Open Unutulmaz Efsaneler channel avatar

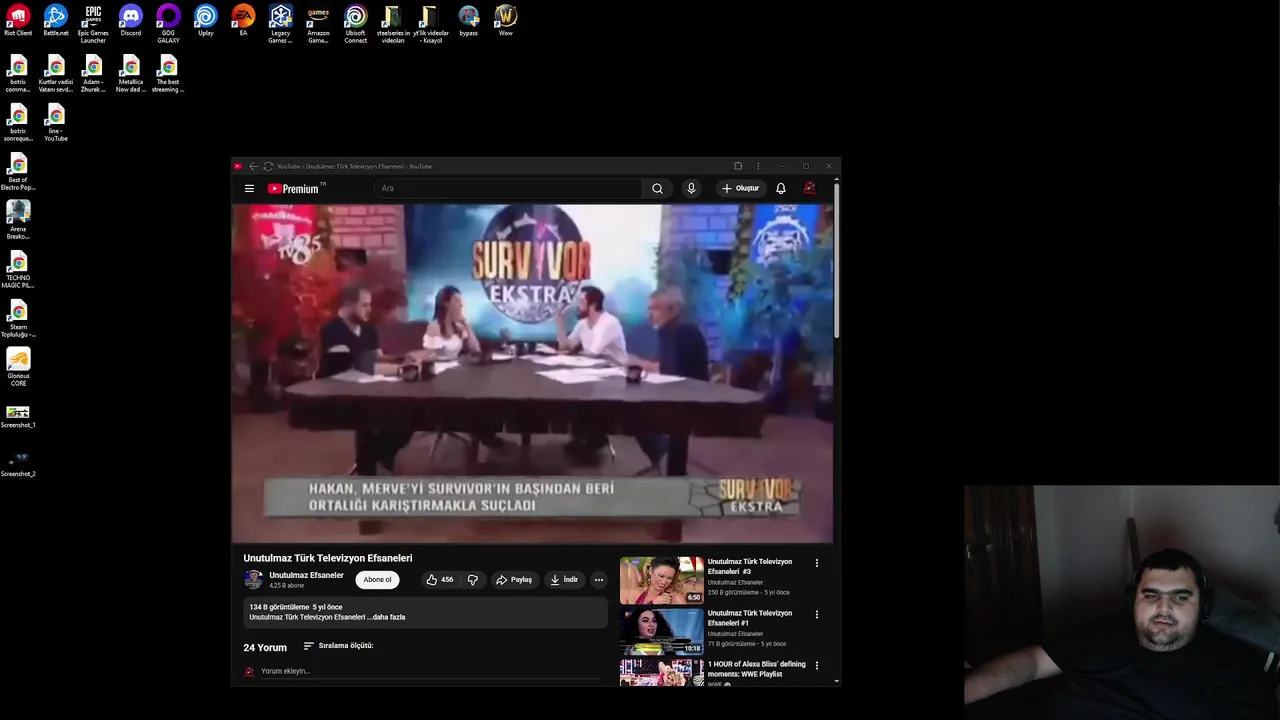pyautogui.click(x=253, y=579)
